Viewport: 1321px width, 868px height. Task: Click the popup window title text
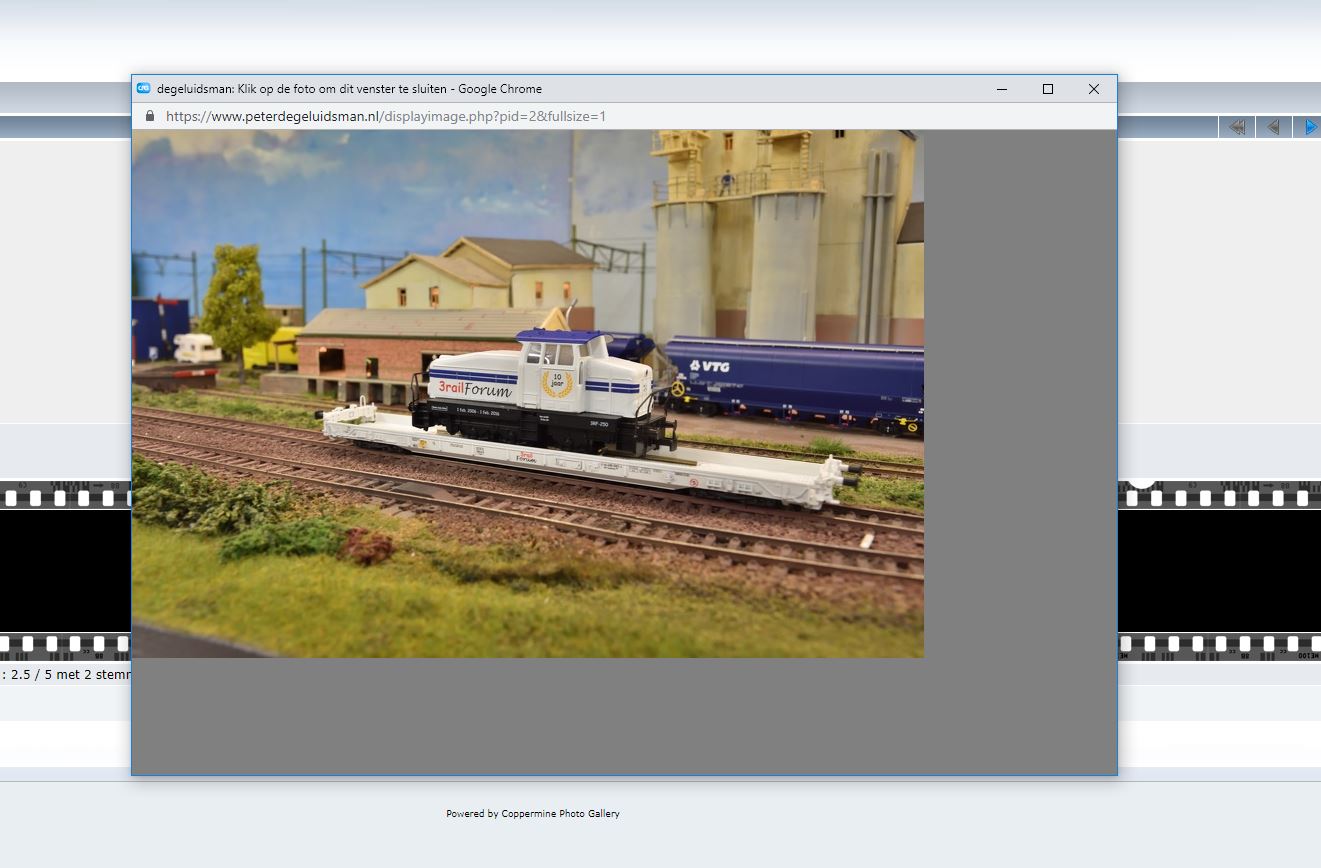click(349, 89)
